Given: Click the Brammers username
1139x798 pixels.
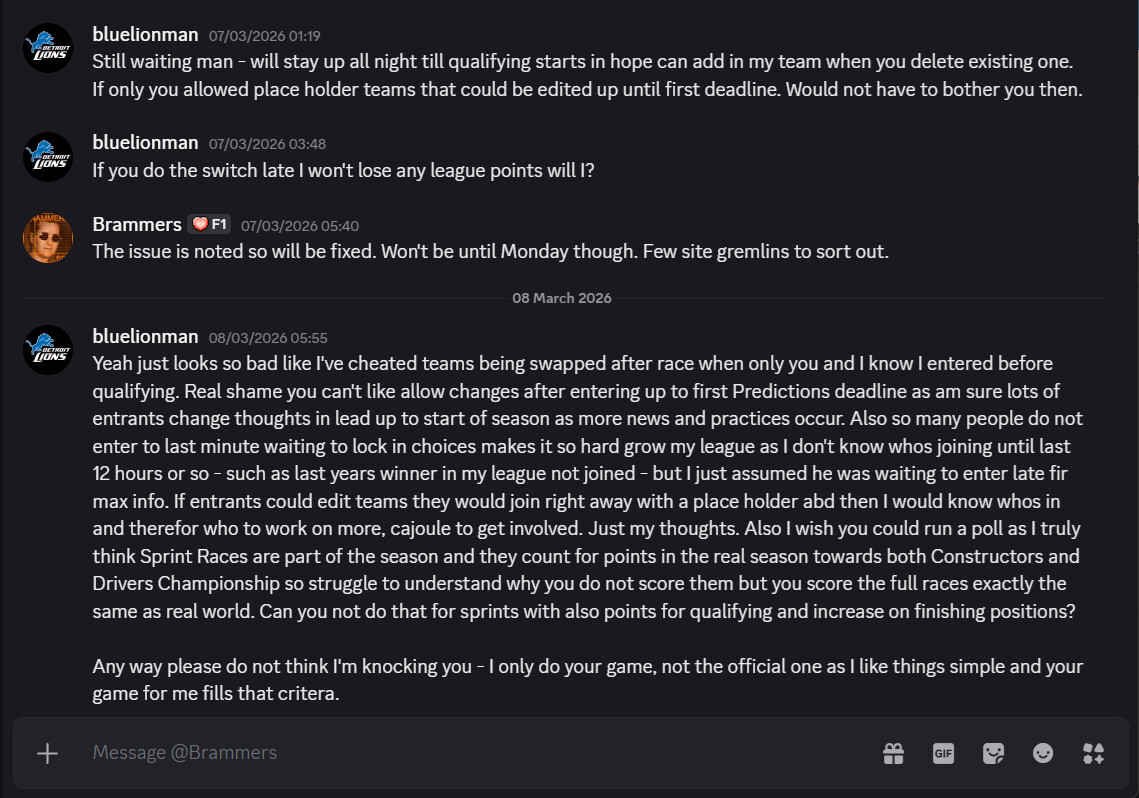Looking at the screenshot, I should tap(136, 224).
